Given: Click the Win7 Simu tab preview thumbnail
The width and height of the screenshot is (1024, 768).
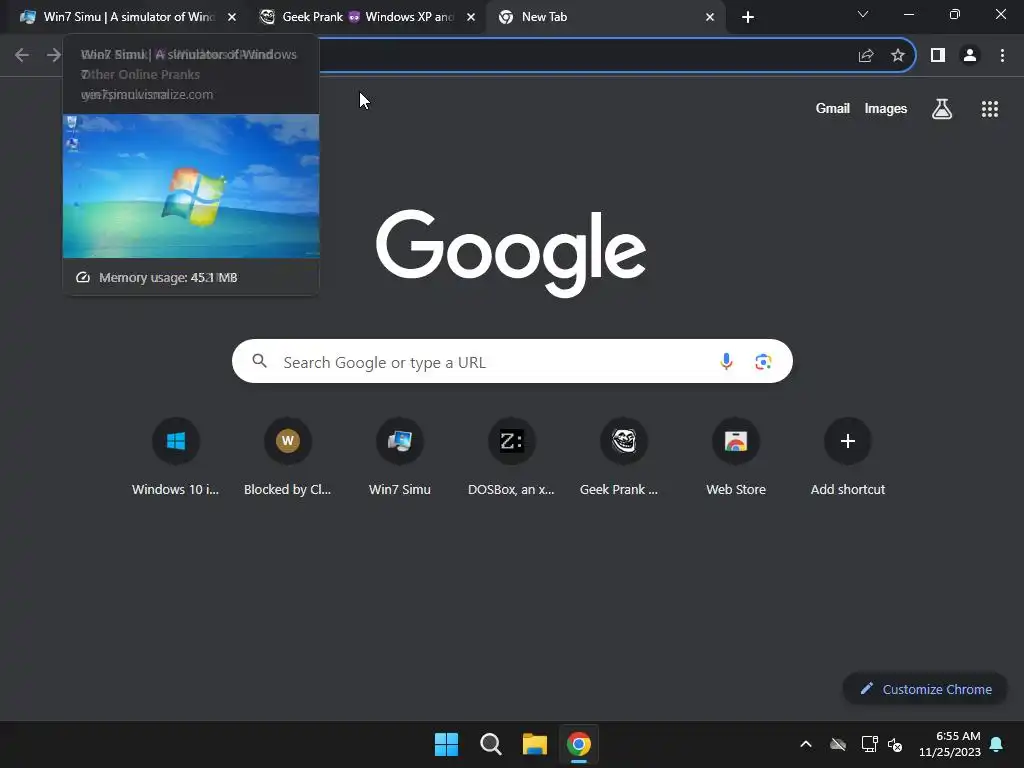Looking at the screenshot, I should pyautogui.click(x=191, y=186).
